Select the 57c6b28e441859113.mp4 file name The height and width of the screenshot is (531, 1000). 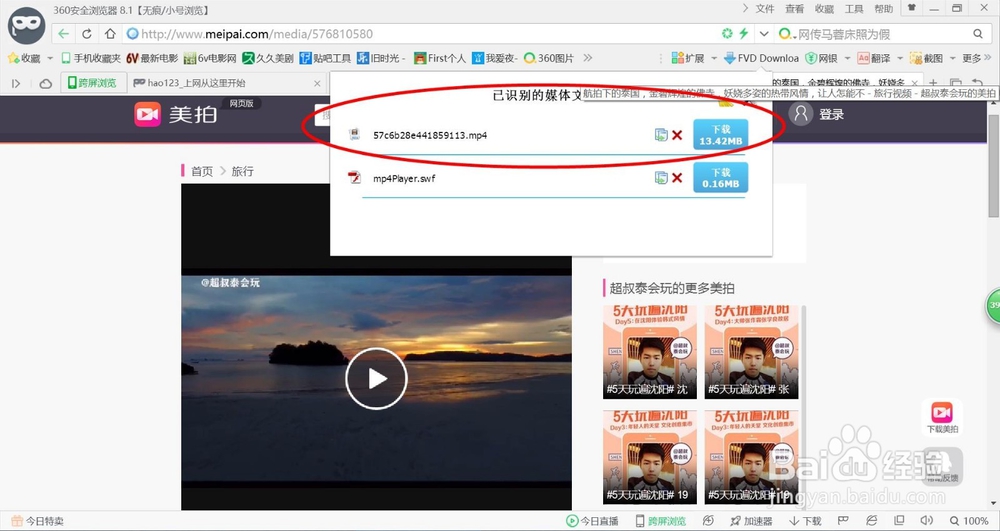coord(430,135)
